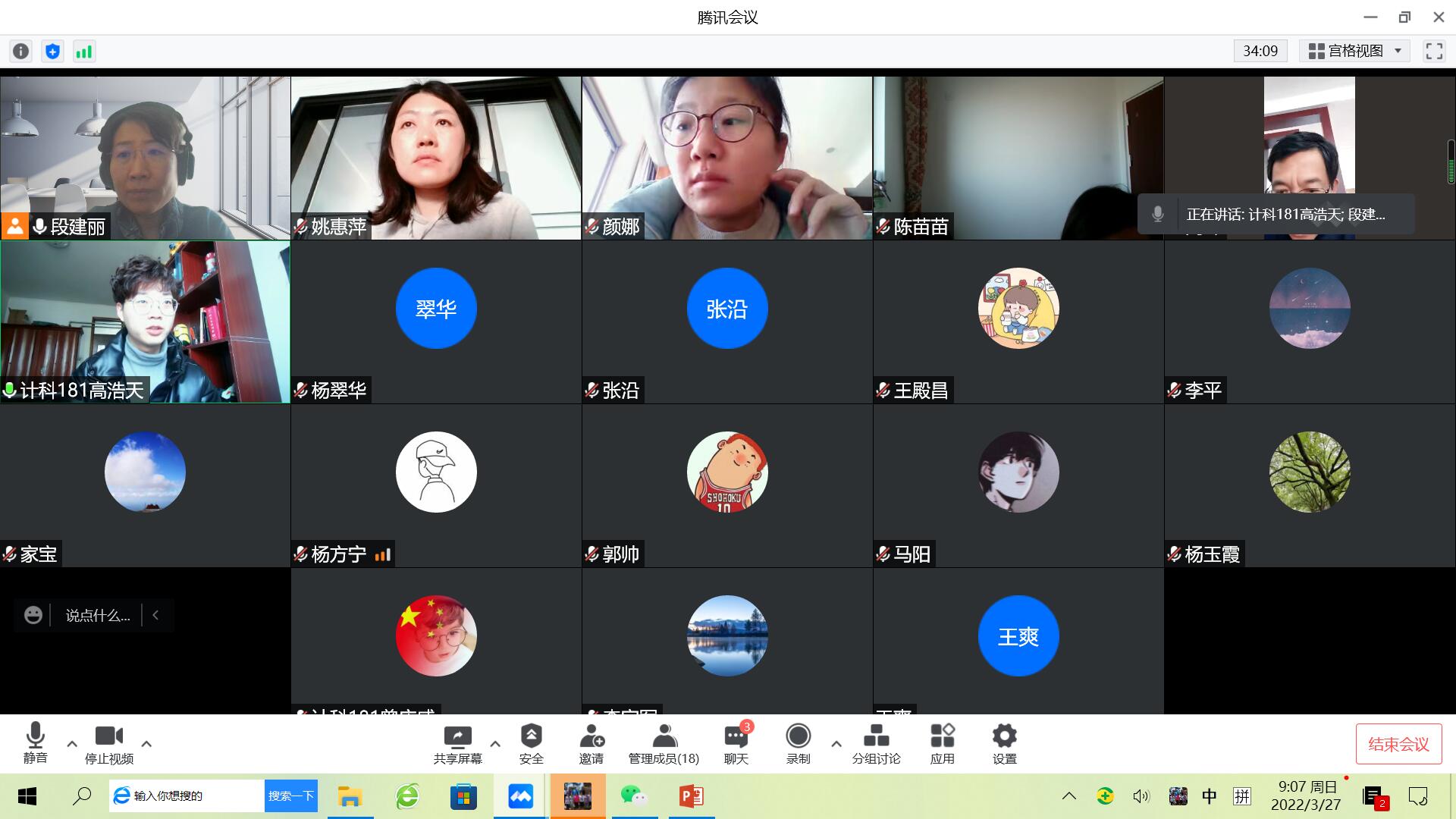Image resolution: width=1456 pixels, height=819 pixels.
Task: Click the gallery scrollbar on right edge
Action: tap(1451, 162)
